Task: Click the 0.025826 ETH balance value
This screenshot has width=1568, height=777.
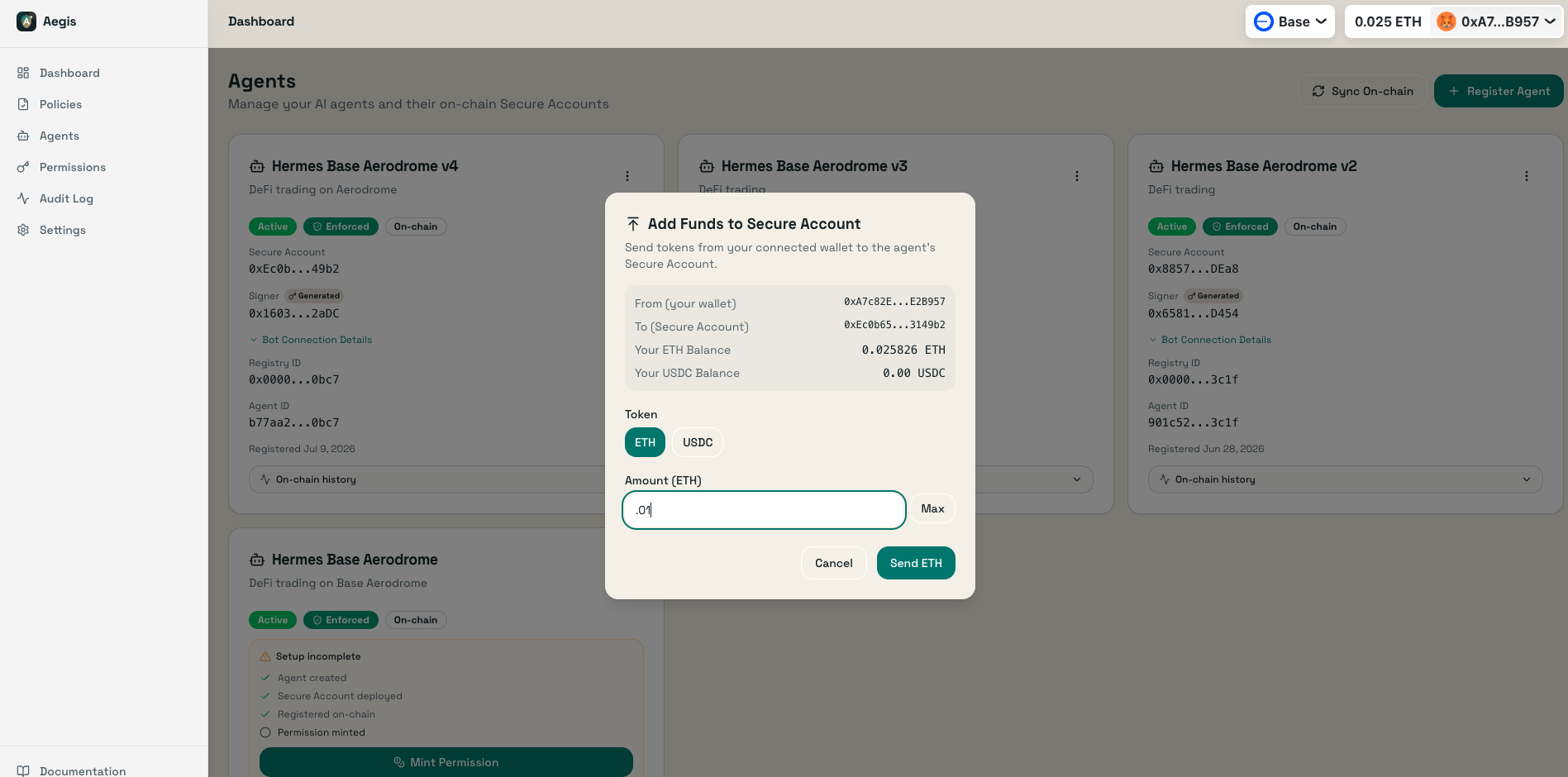Action: (x=903, y=350)
